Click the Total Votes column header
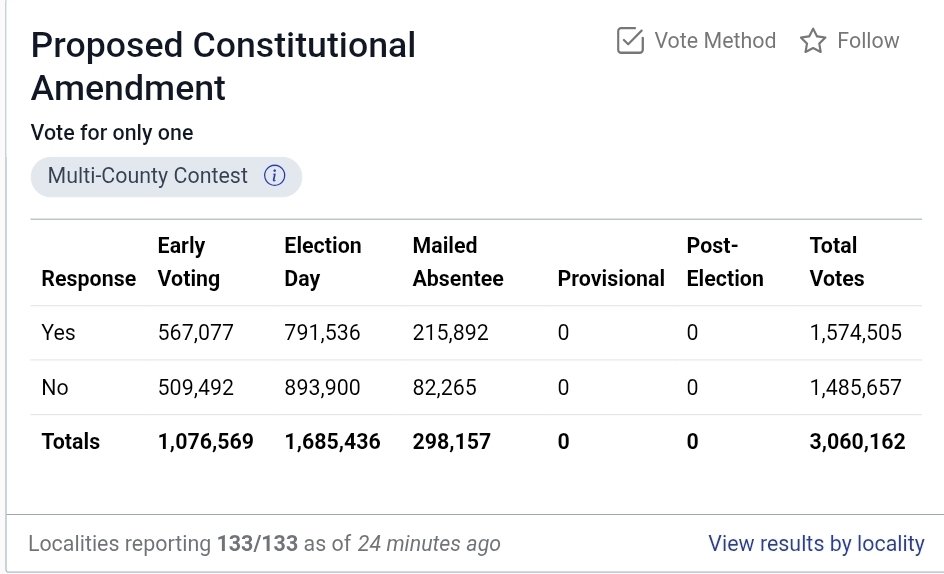This screenshot has height=574, width=944. (837, 262)
